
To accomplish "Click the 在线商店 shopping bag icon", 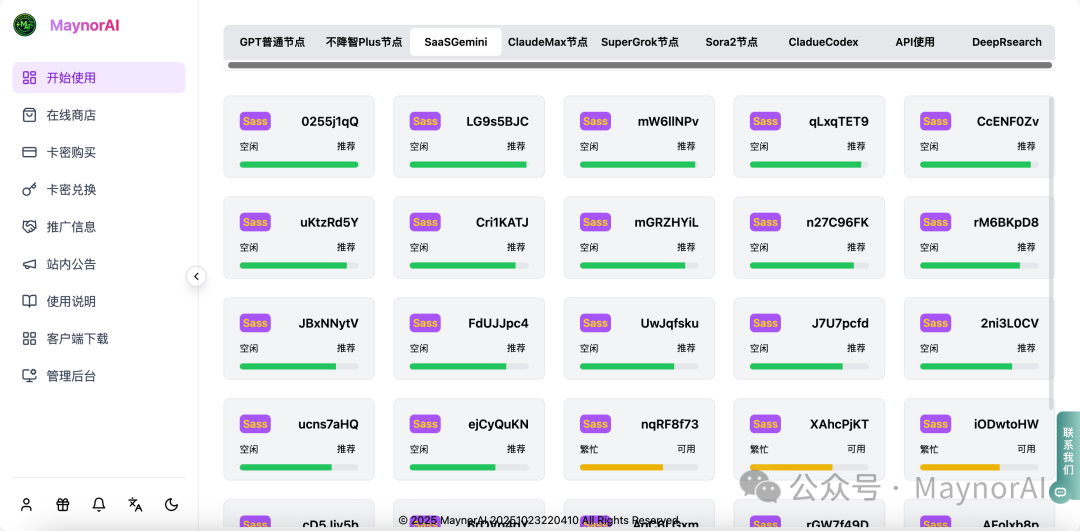I will tap(29, 115).
